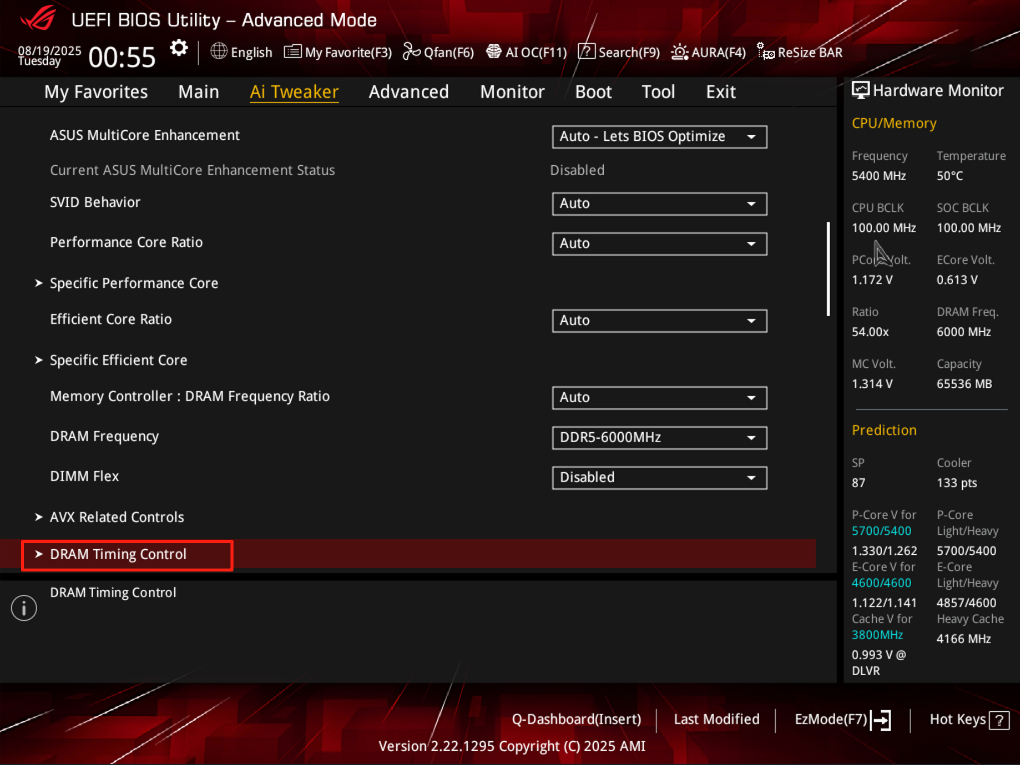Viewport: 1020px width, 765px height.
Task: Click the 00:55 clock time
Action: point(122,57)
